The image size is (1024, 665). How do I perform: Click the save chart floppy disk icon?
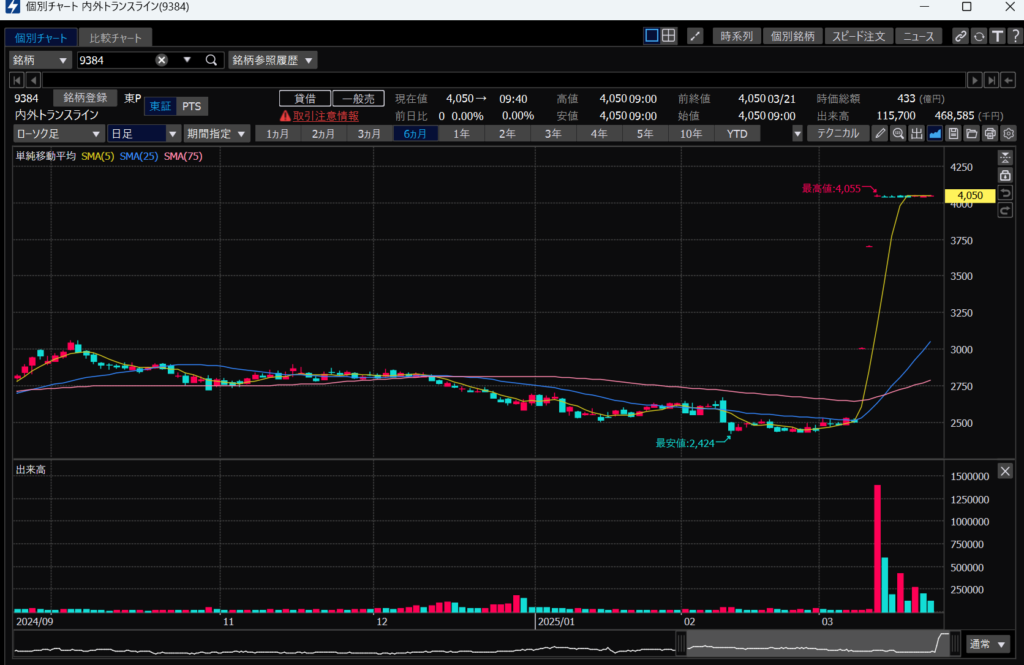pyautogui.click(x=953, y=134)
